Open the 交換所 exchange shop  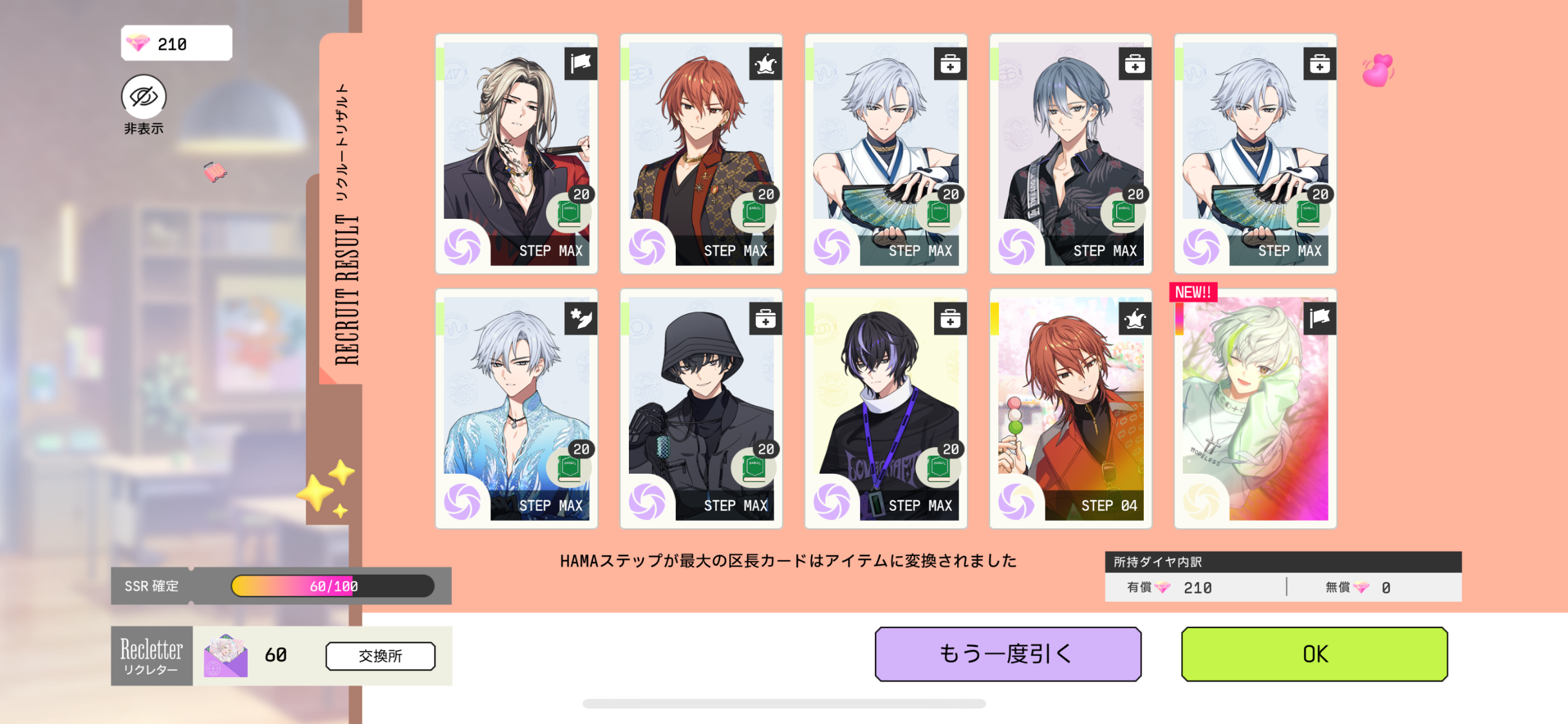[380, 656]
